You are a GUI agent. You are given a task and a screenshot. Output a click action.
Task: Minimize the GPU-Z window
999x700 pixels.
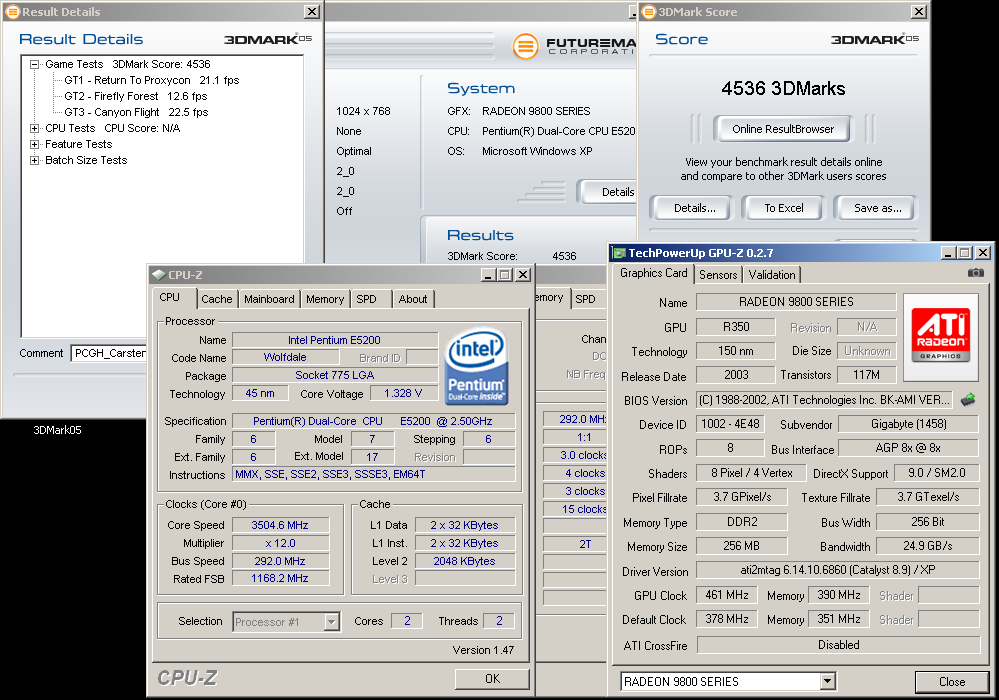(949, 253)
